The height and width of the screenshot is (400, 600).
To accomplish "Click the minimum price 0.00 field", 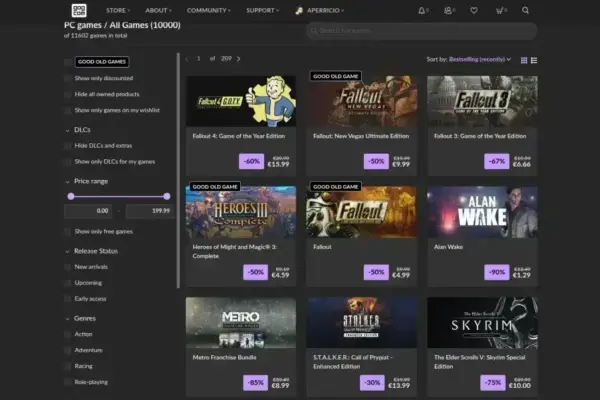I will point(88,211).
